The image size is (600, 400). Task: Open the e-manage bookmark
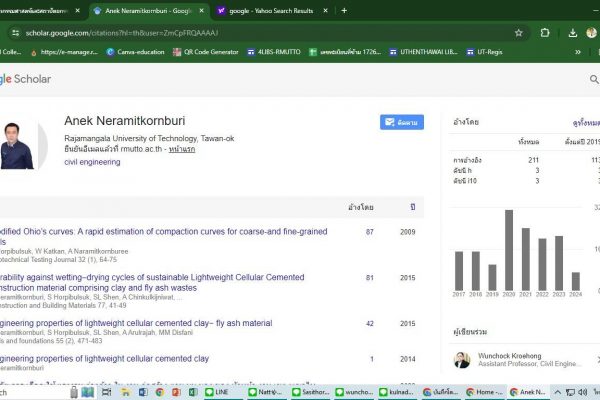point(64,52)
